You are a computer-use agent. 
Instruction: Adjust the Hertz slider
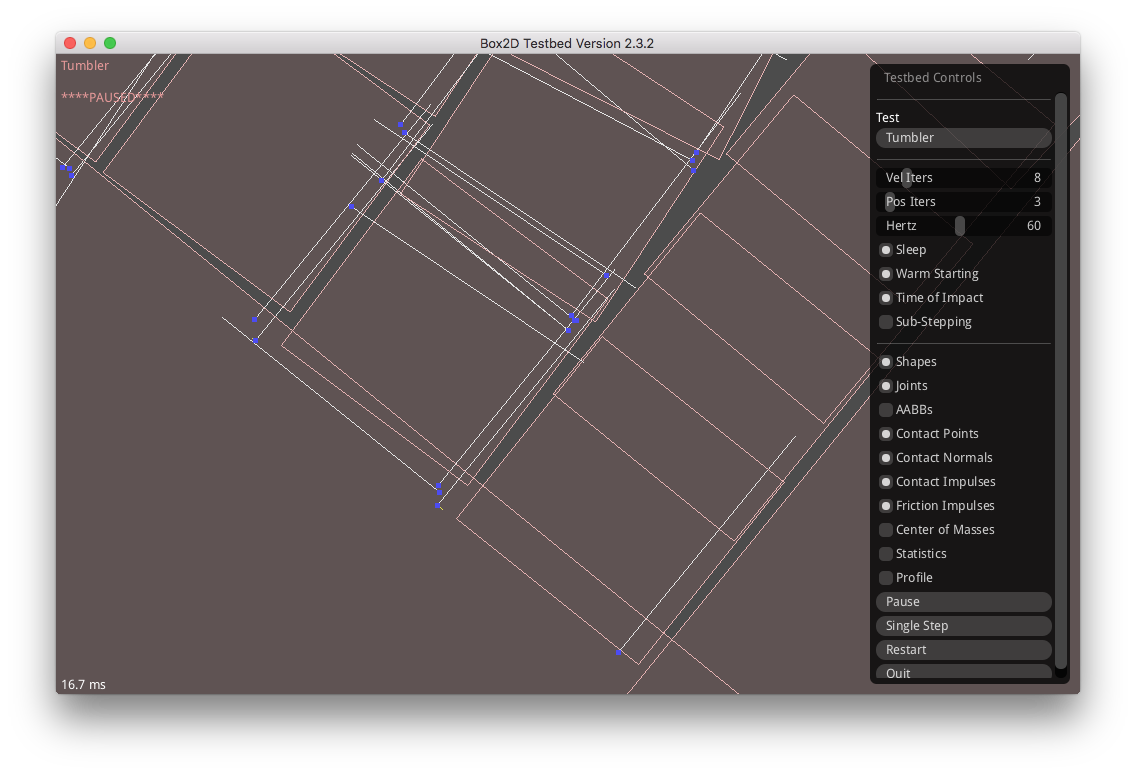(963, 225)
